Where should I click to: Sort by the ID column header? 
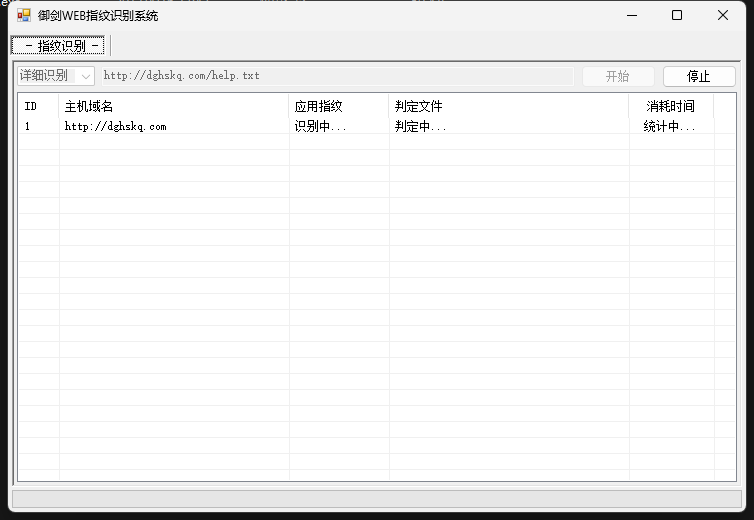tap(38, 106)
